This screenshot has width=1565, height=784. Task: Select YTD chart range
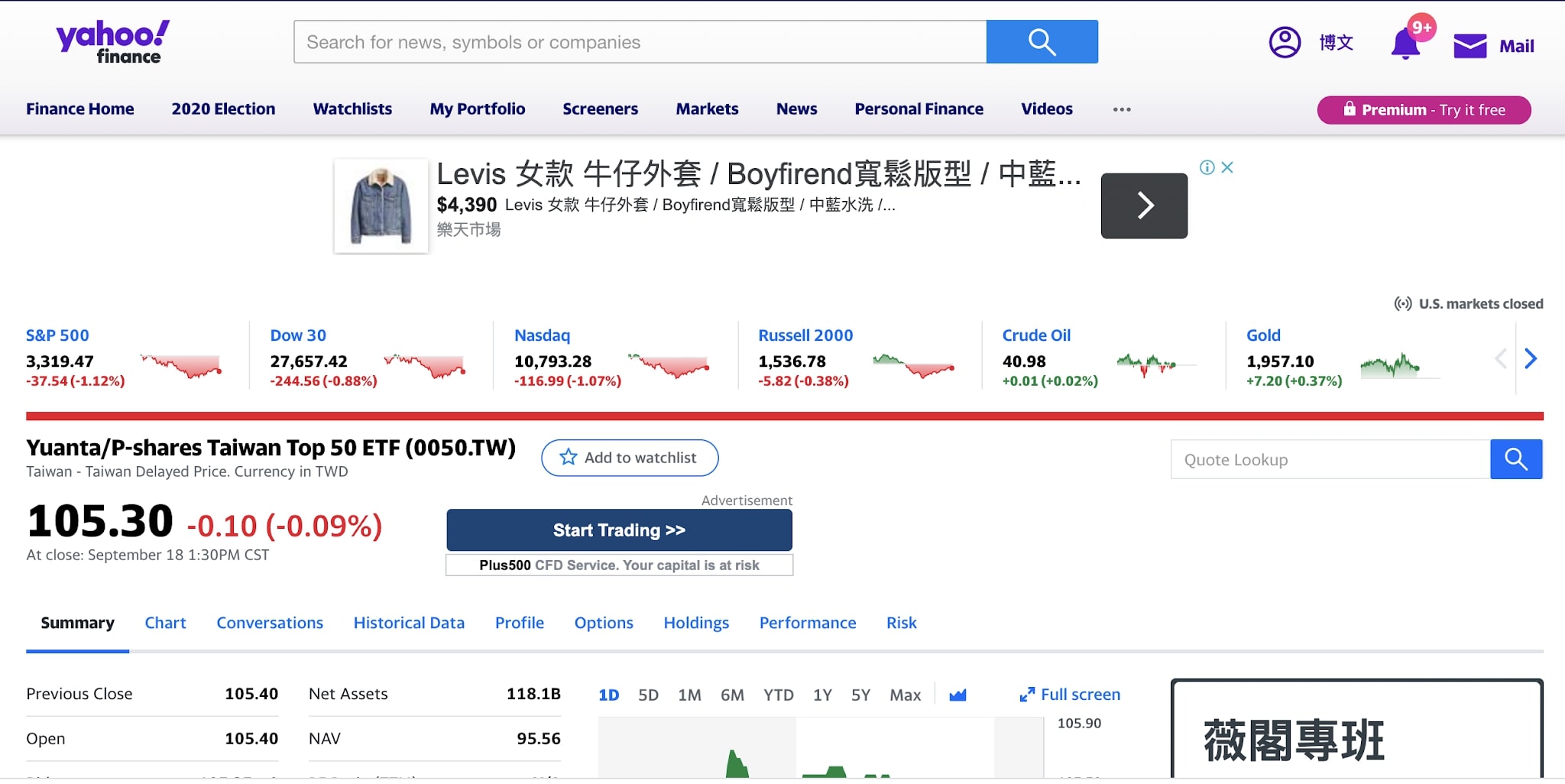point(779,695)
